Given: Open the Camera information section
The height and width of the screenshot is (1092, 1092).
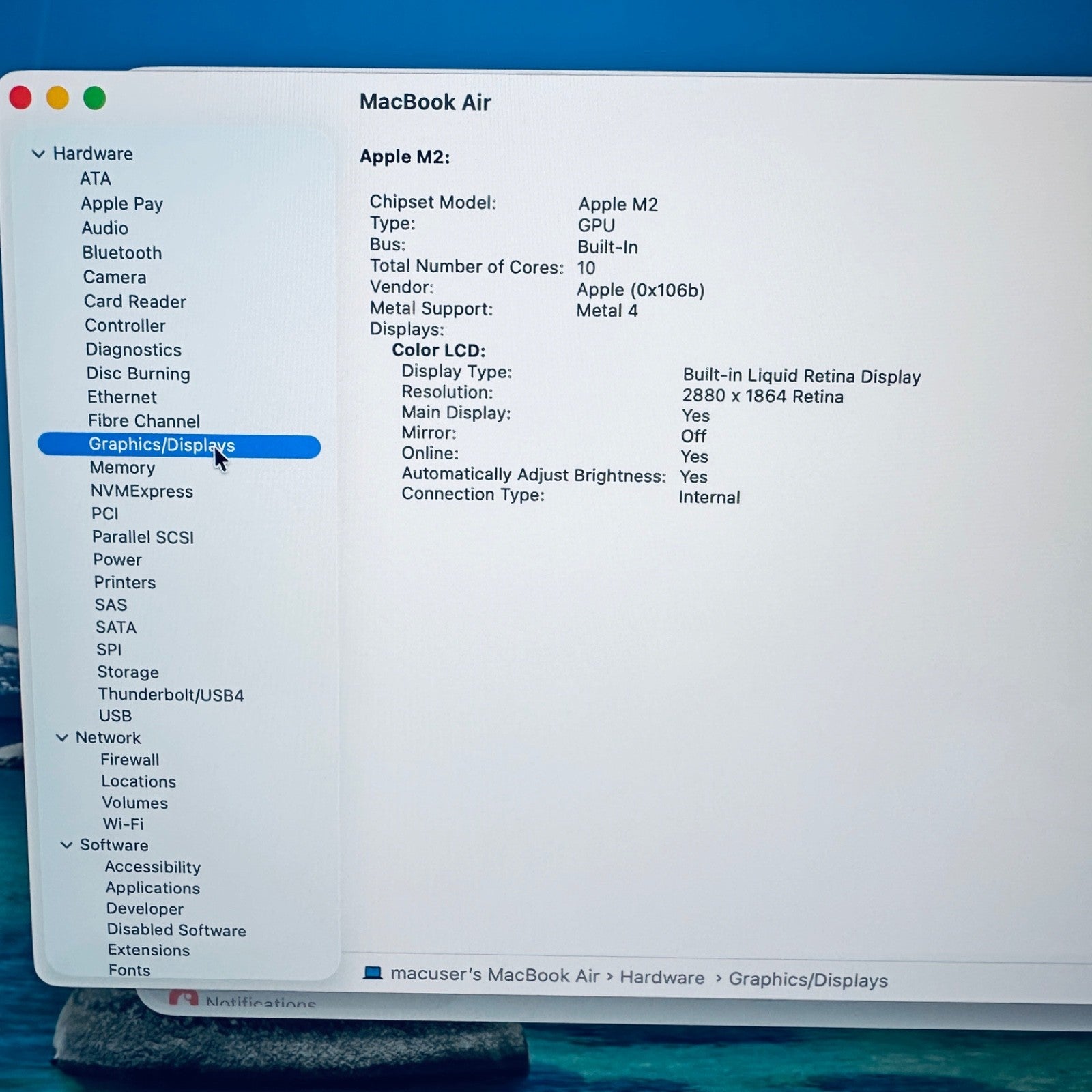Looking at the screenshot, I should tap(115, 277).
